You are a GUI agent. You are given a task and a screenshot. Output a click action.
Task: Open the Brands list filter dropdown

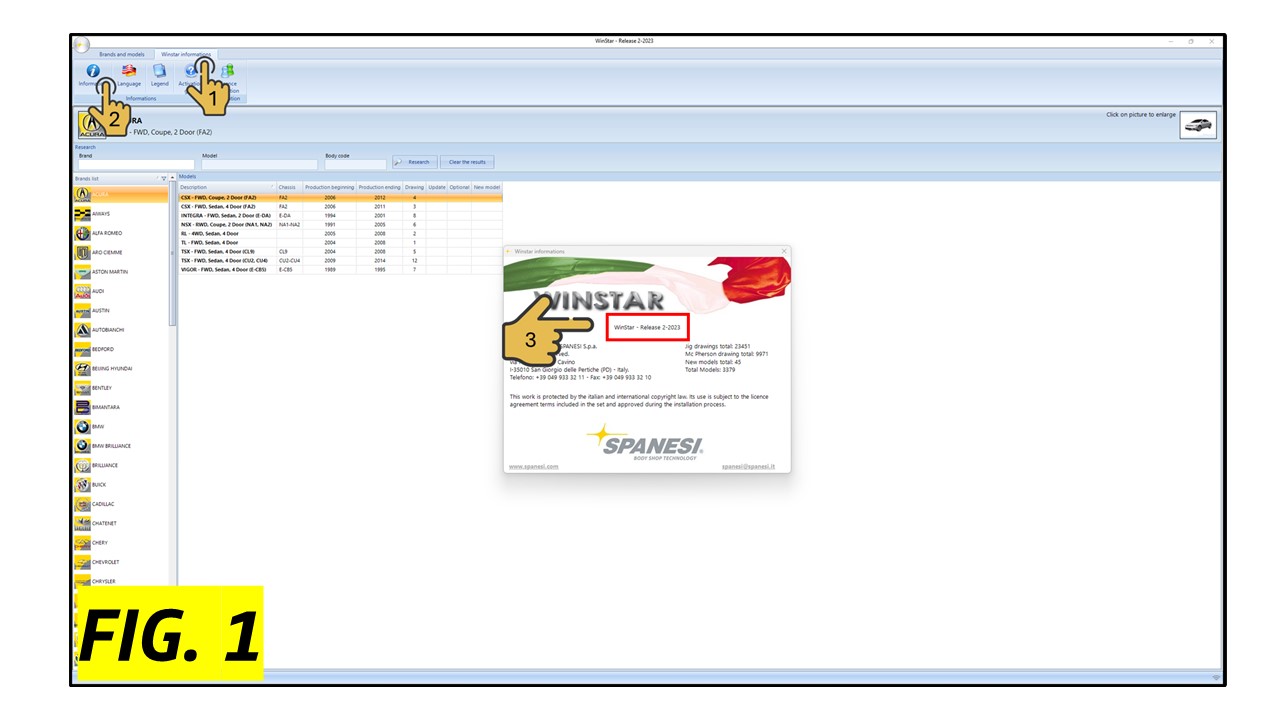[x=163, y=179]
